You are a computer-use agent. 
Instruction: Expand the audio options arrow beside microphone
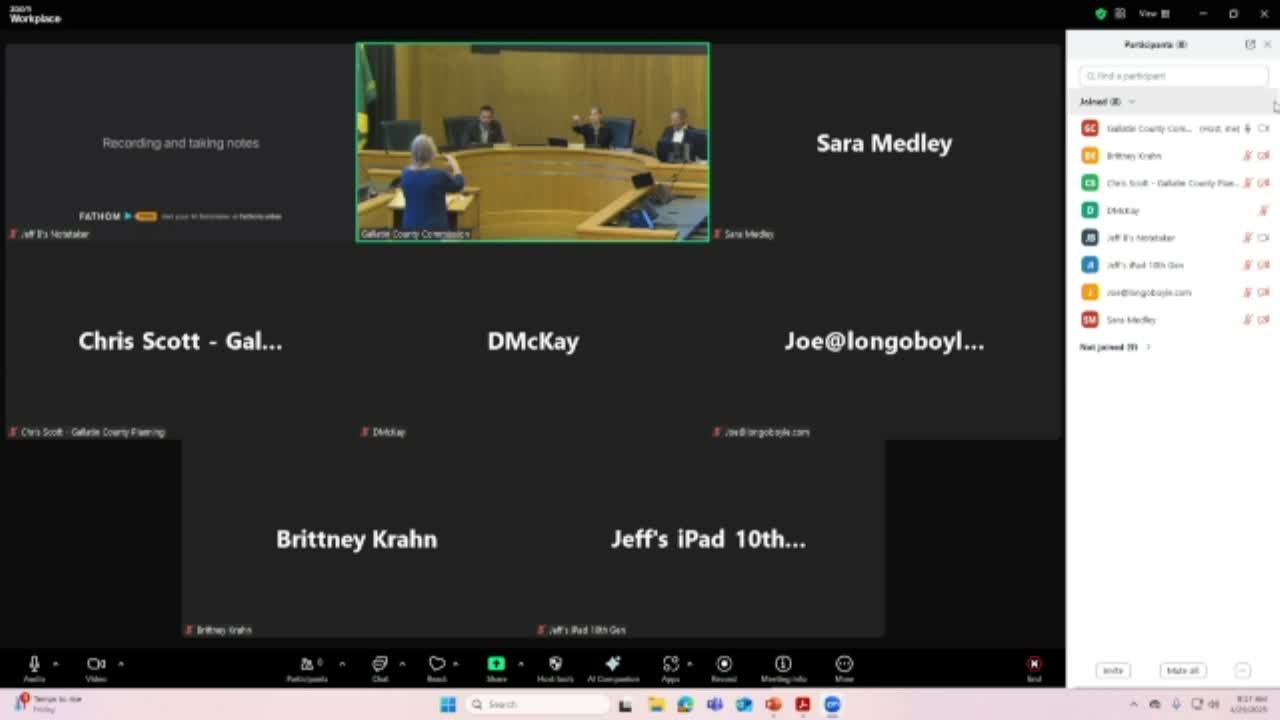coord(56,663)
